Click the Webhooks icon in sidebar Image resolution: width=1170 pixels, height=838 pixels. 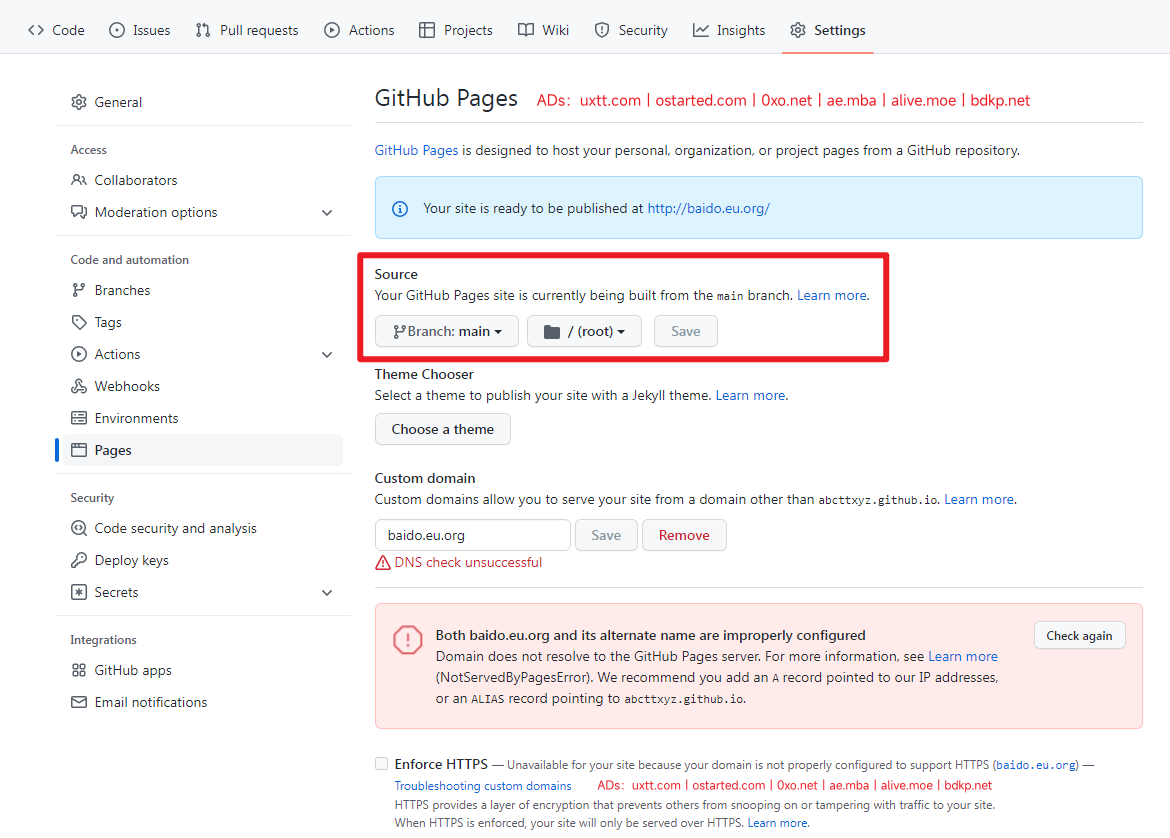click(78, 386)
